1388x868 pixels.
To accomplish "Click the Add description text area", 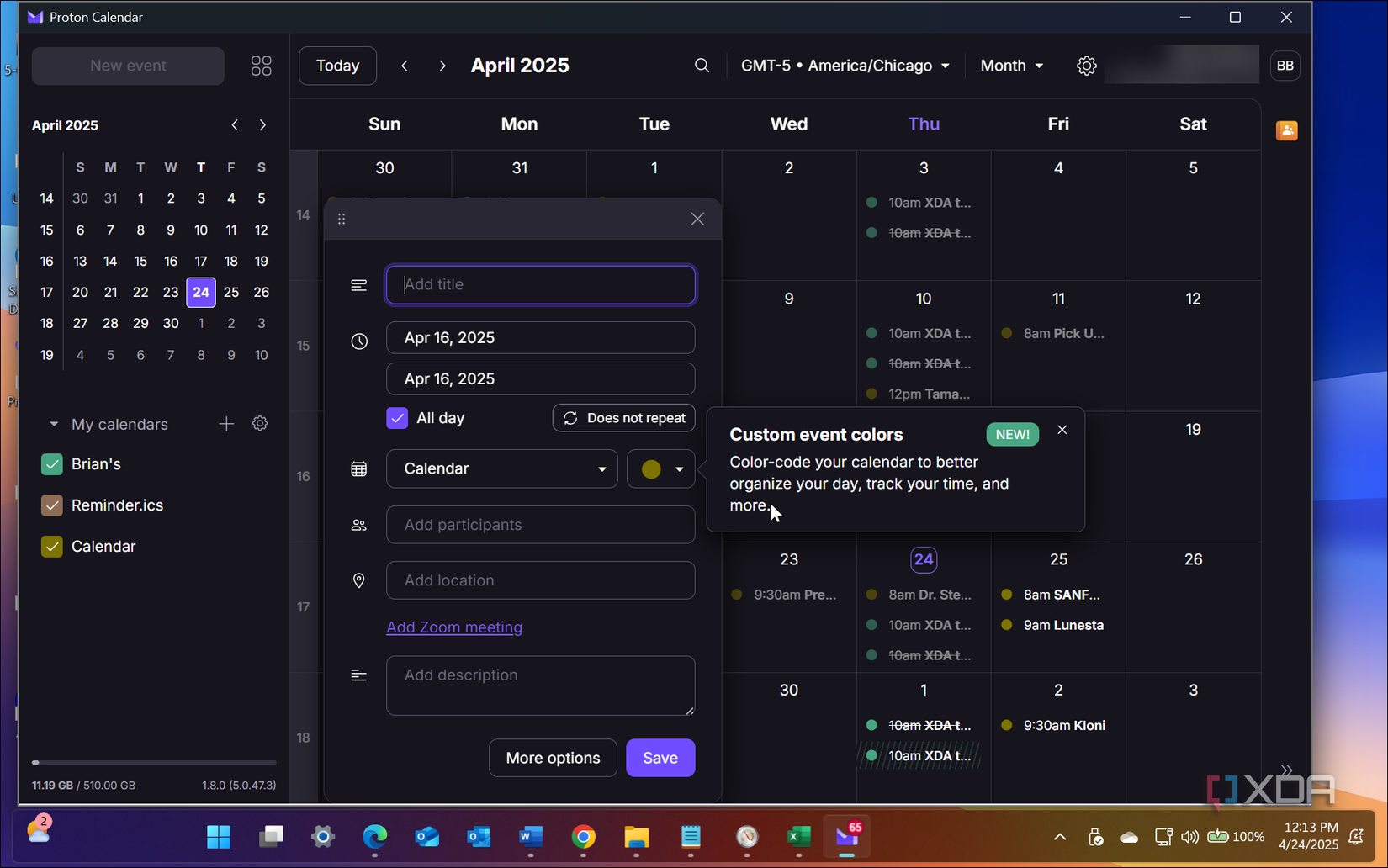I will click(x=541, y=685).
